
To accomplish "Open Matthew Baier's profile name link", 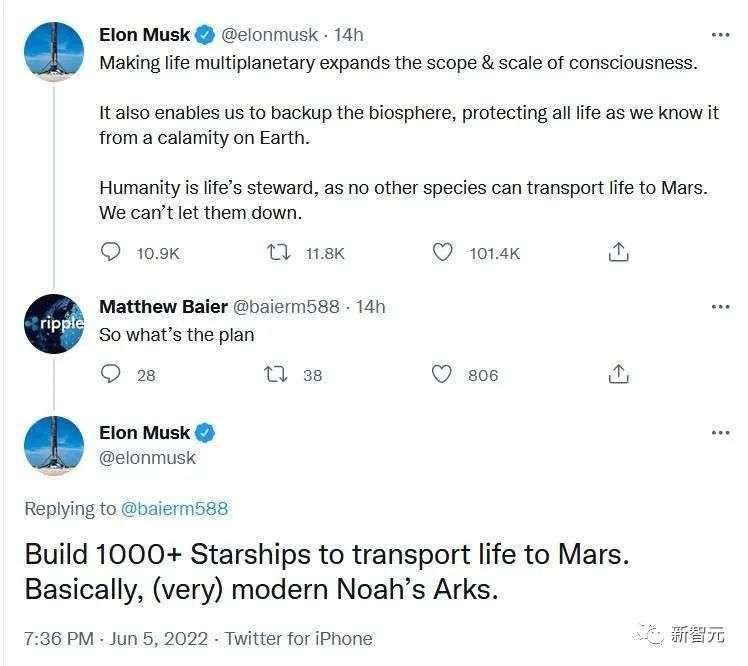I will [163, 306].
